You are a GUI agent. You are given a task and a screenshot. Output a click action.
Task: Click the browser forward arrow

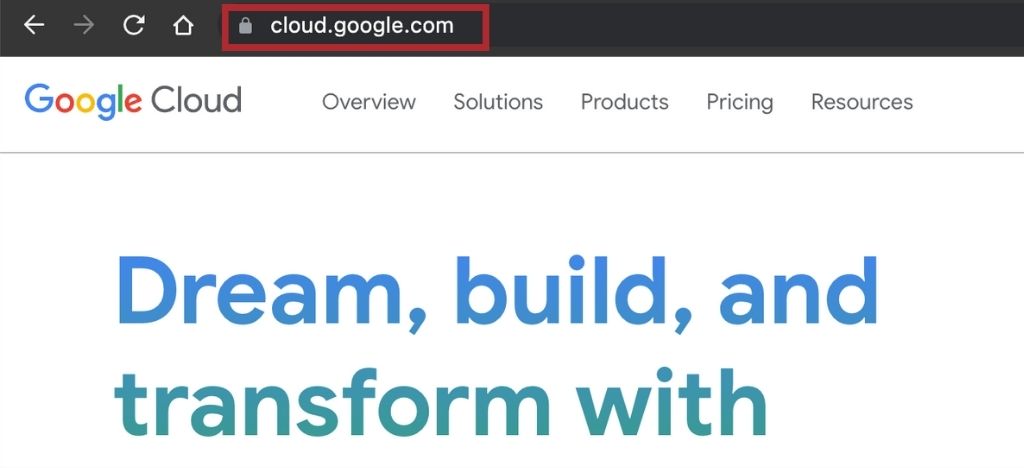pos(84,26)
